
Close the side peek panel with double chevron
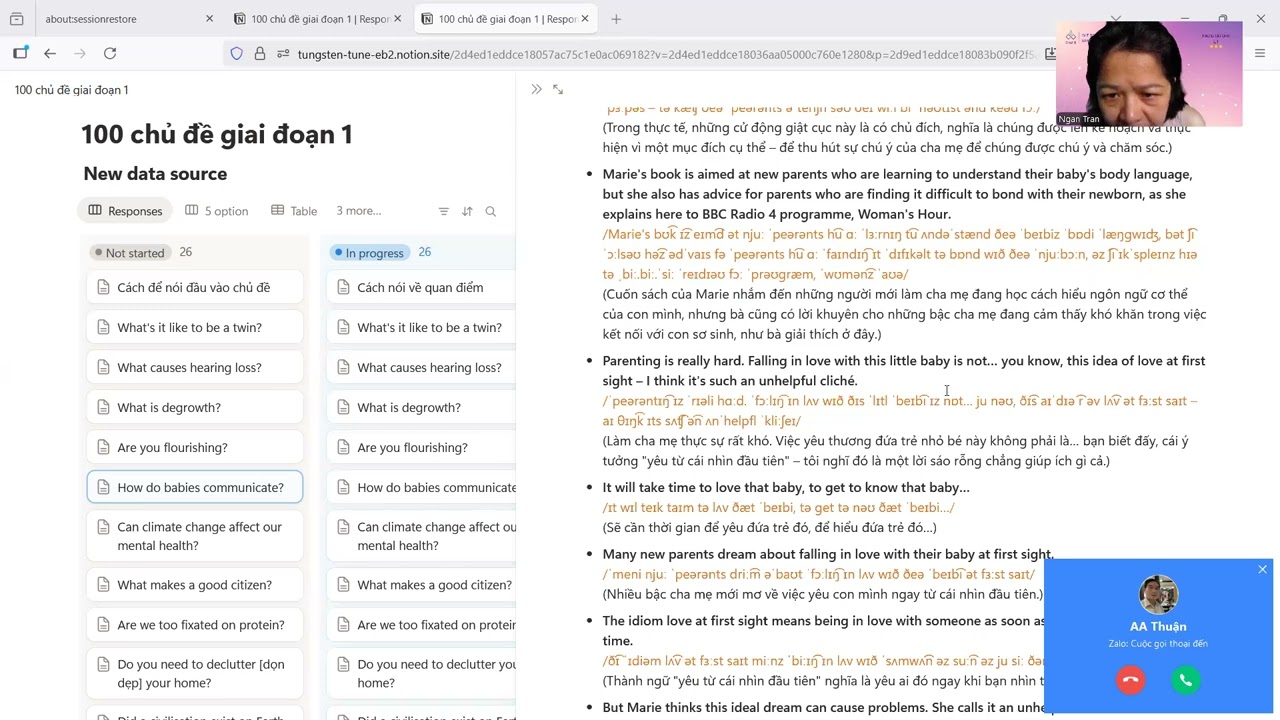click(x=536, y=89)
